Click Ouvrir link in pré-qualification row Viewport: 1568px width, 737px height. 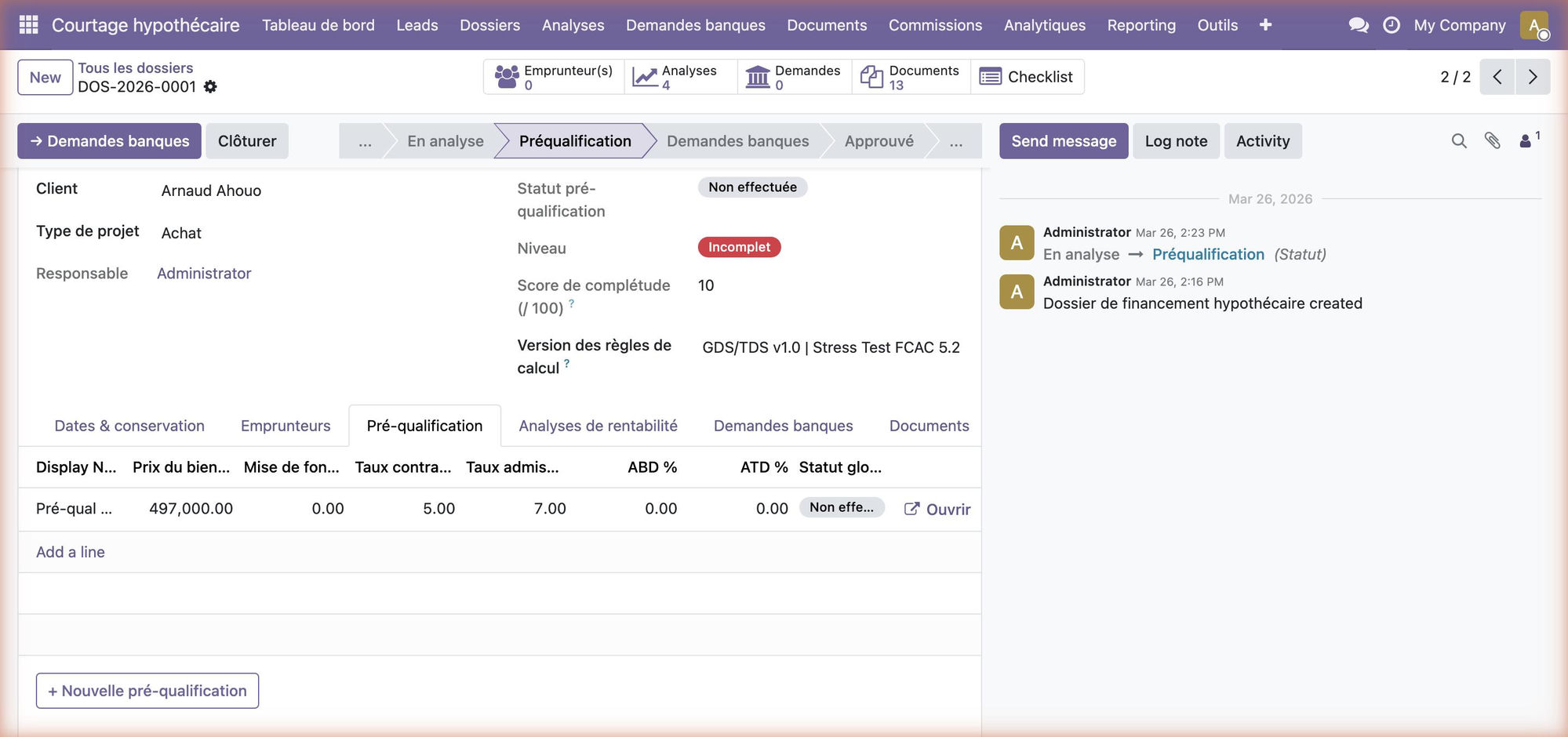coord(937,510)
